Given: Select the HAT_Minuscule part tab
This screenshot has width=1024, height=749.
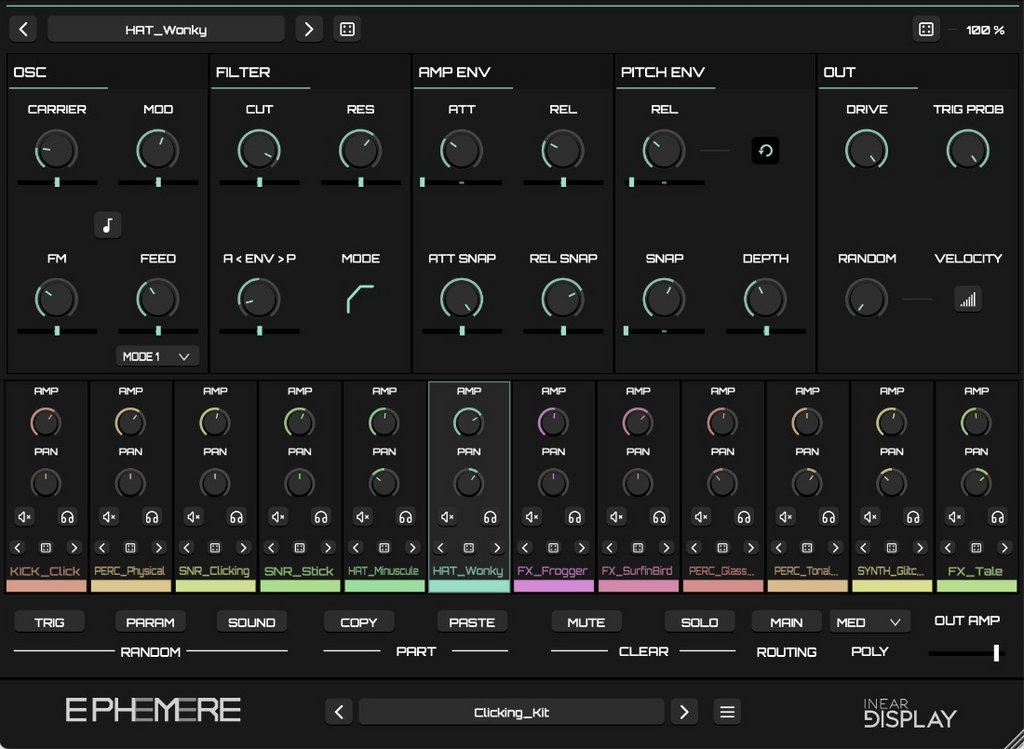Looking at the screenshot, I should pyautogui.click(x=384, y=577).
